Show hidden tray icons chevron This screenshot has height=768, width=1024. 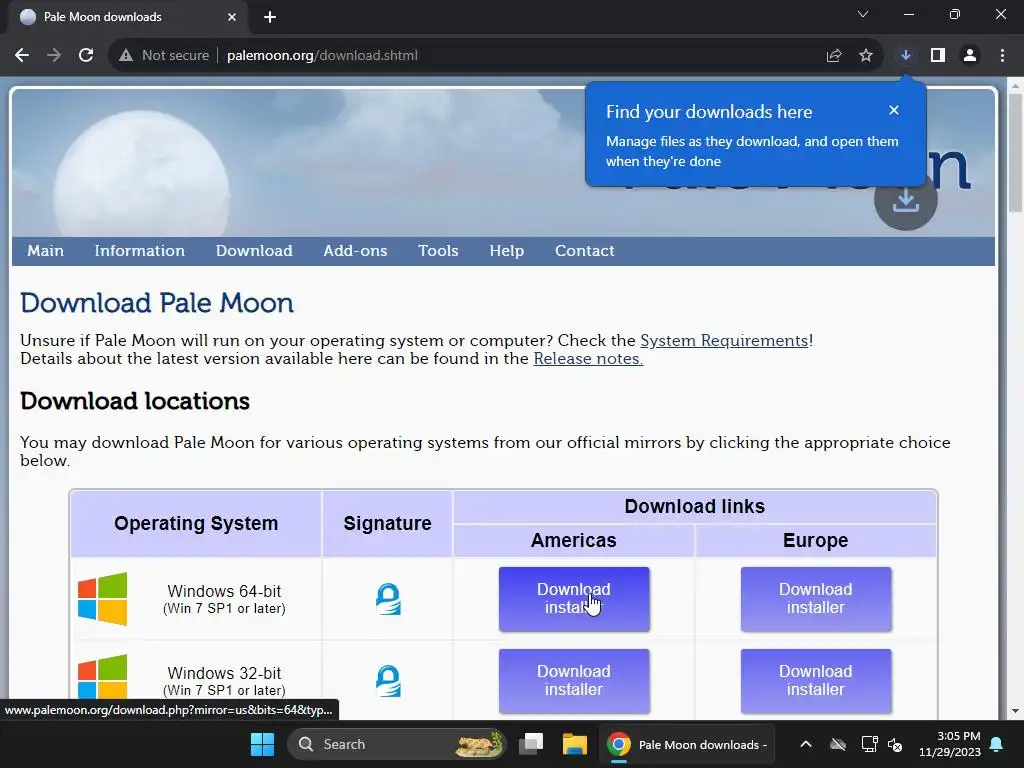[806, 744]
